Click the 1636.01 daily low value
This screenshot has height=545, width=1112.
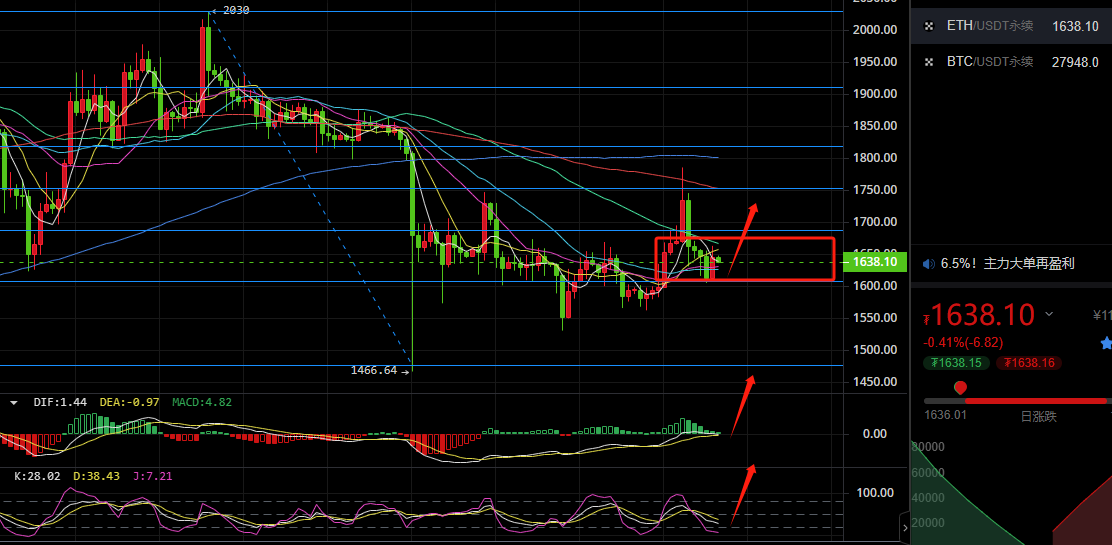[945, 415]
